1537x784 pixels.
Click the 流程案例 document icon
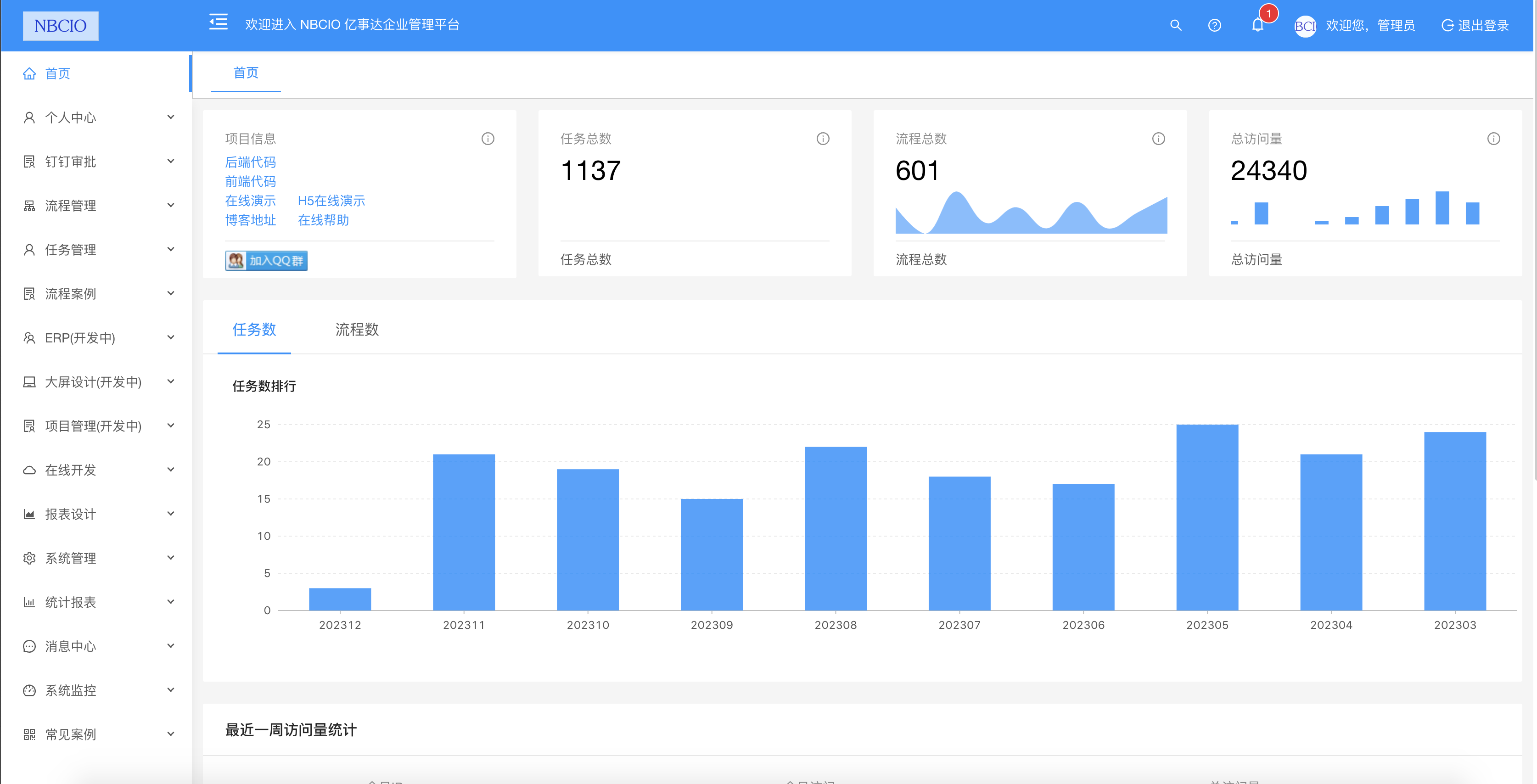(29, 294)
